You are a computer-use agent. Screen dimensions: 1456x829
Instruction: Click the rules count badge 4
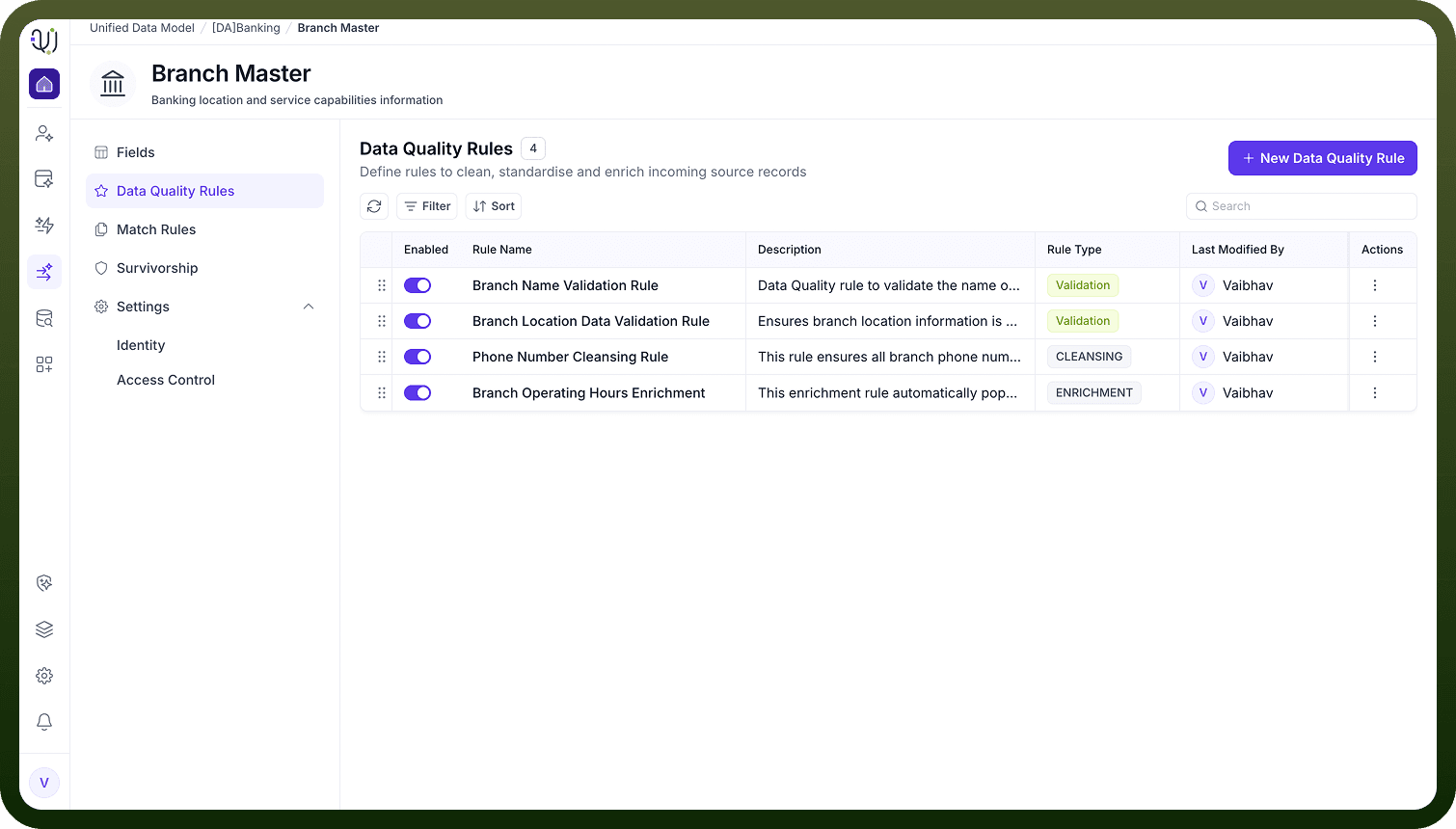tap(533, 148)
